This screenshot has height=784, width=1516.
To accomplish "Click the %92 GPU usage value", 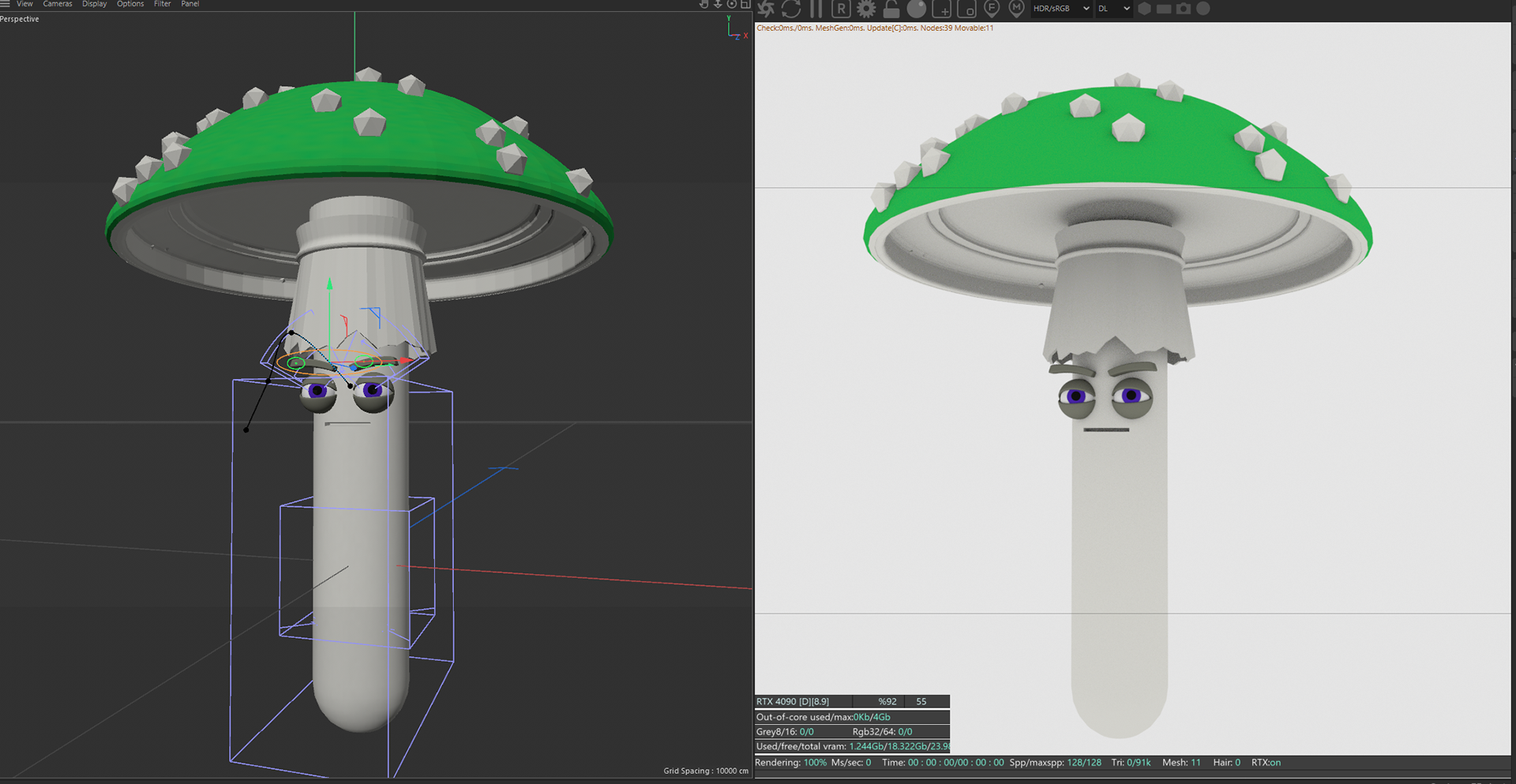I will point(887,701).
